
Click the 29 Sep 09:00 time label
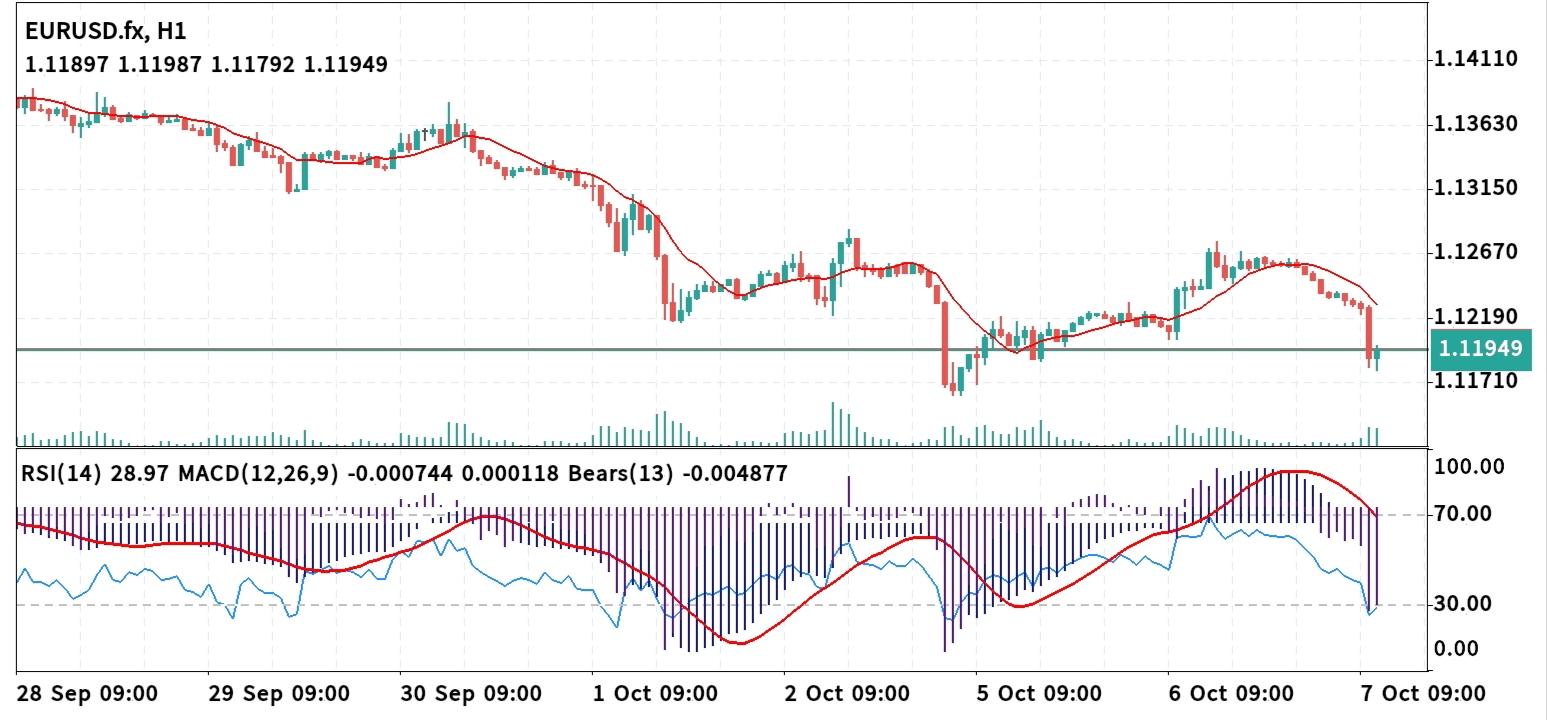tap(280, 694)
